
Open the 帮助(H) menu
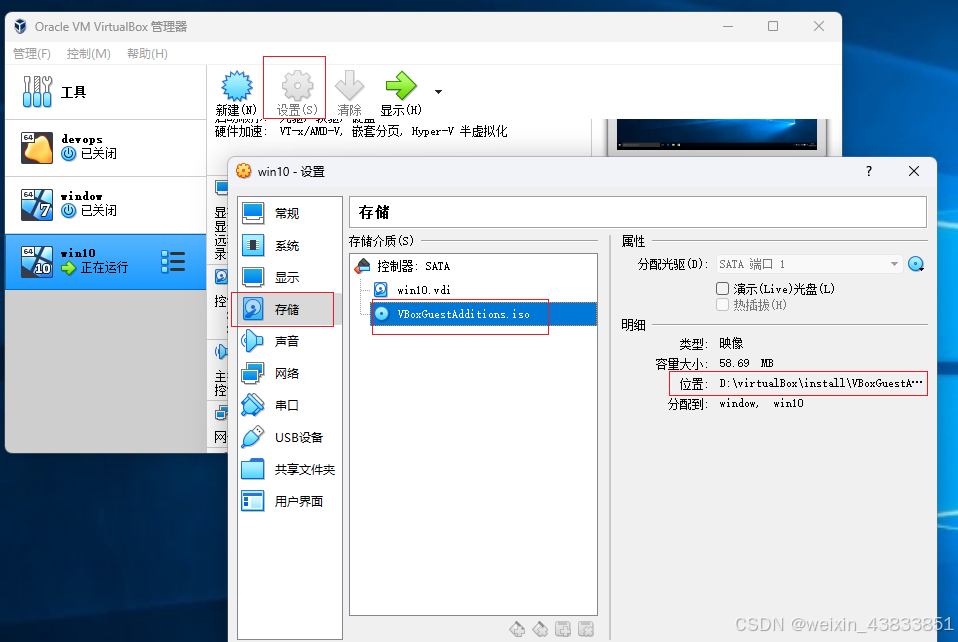[x=147, y=54]
